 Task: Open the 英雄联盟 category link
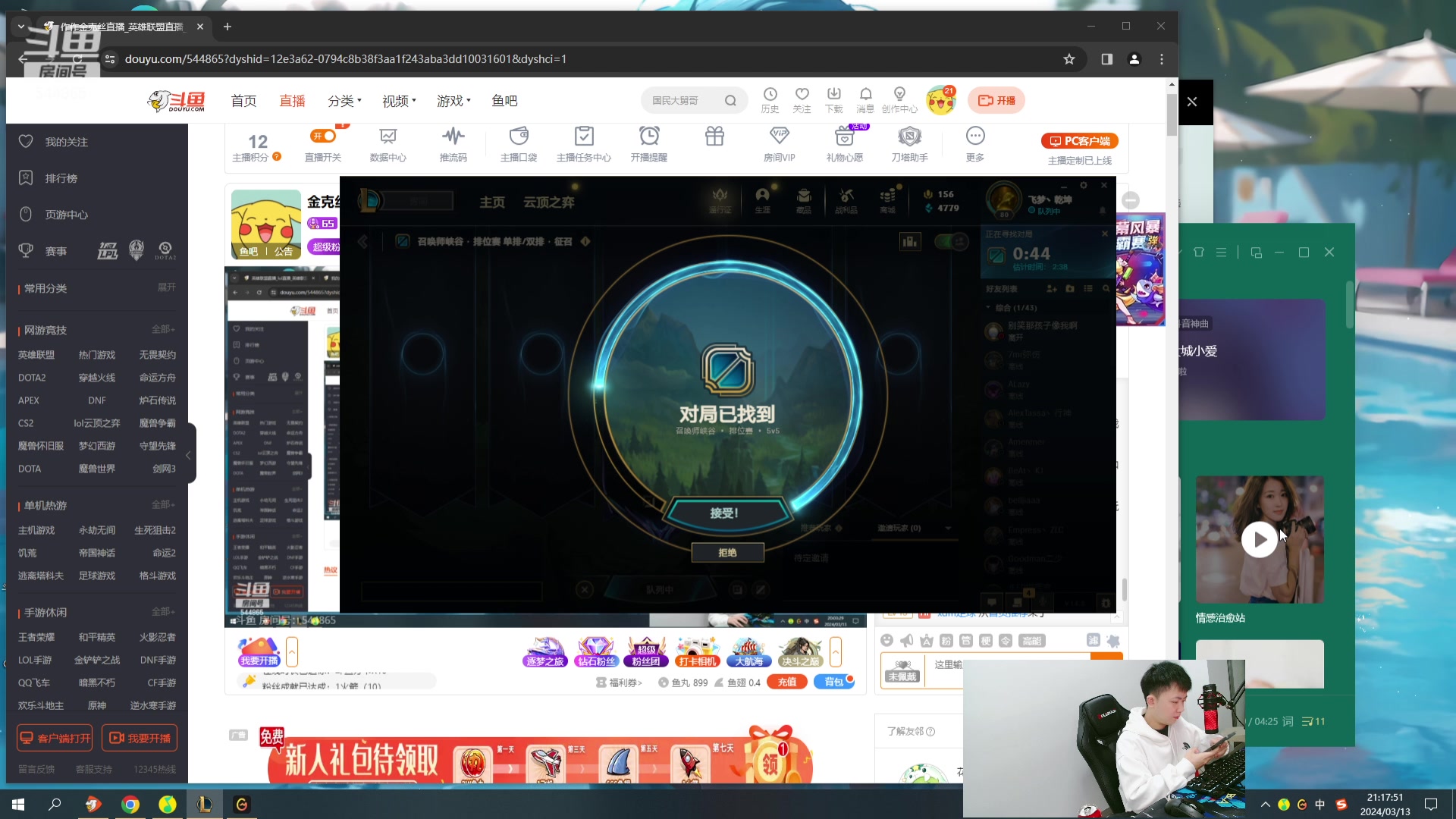tap(36, 355)
